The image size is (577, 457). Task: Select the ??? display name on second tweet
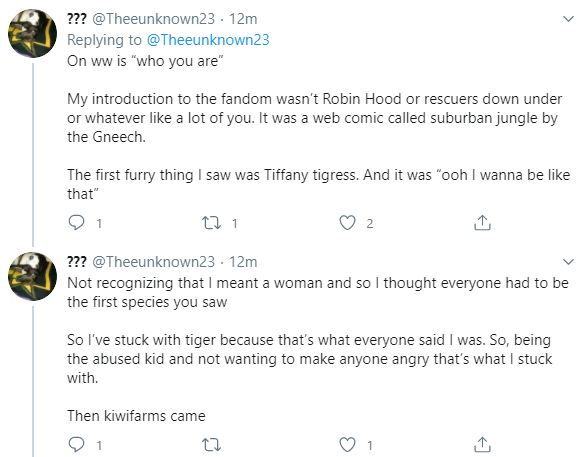(x=77, y=262)
